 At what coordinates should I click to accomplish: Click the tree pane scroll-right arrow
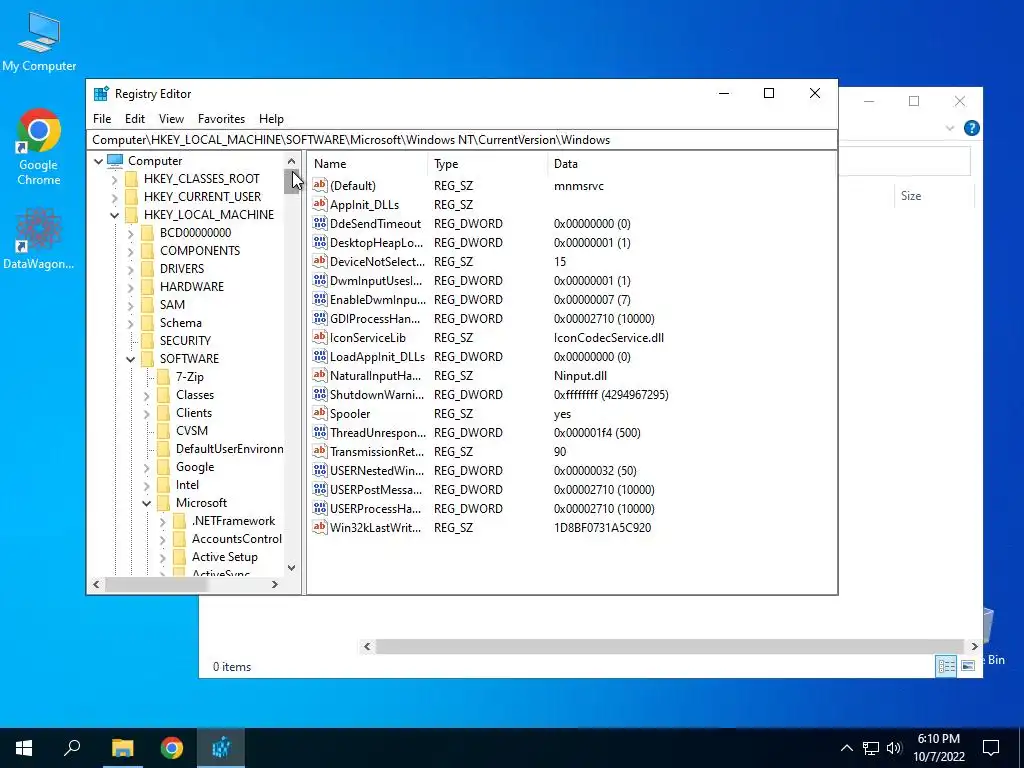tap(275, 584)
